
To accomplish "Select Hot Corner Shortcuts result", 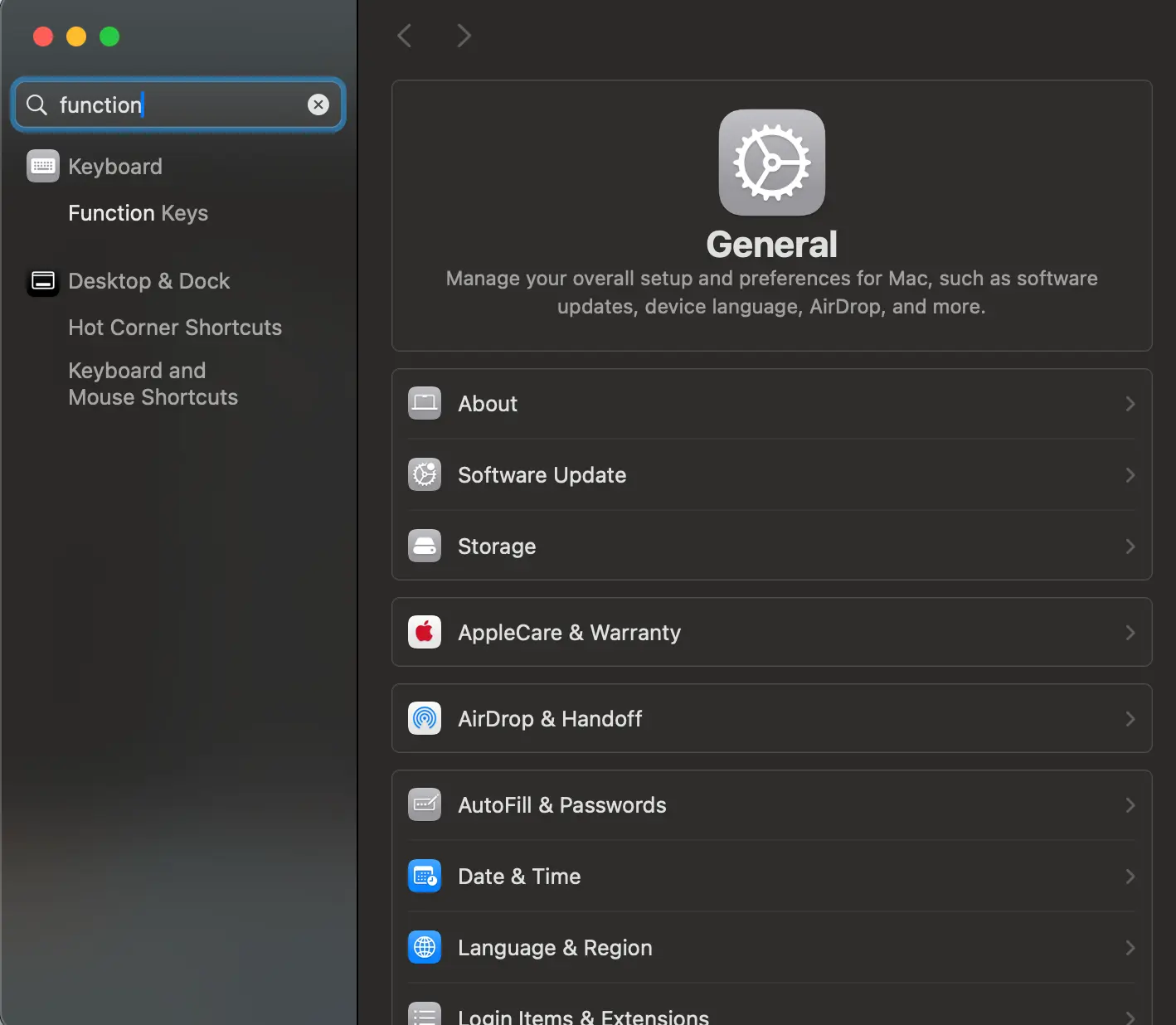I will [175, 328].
